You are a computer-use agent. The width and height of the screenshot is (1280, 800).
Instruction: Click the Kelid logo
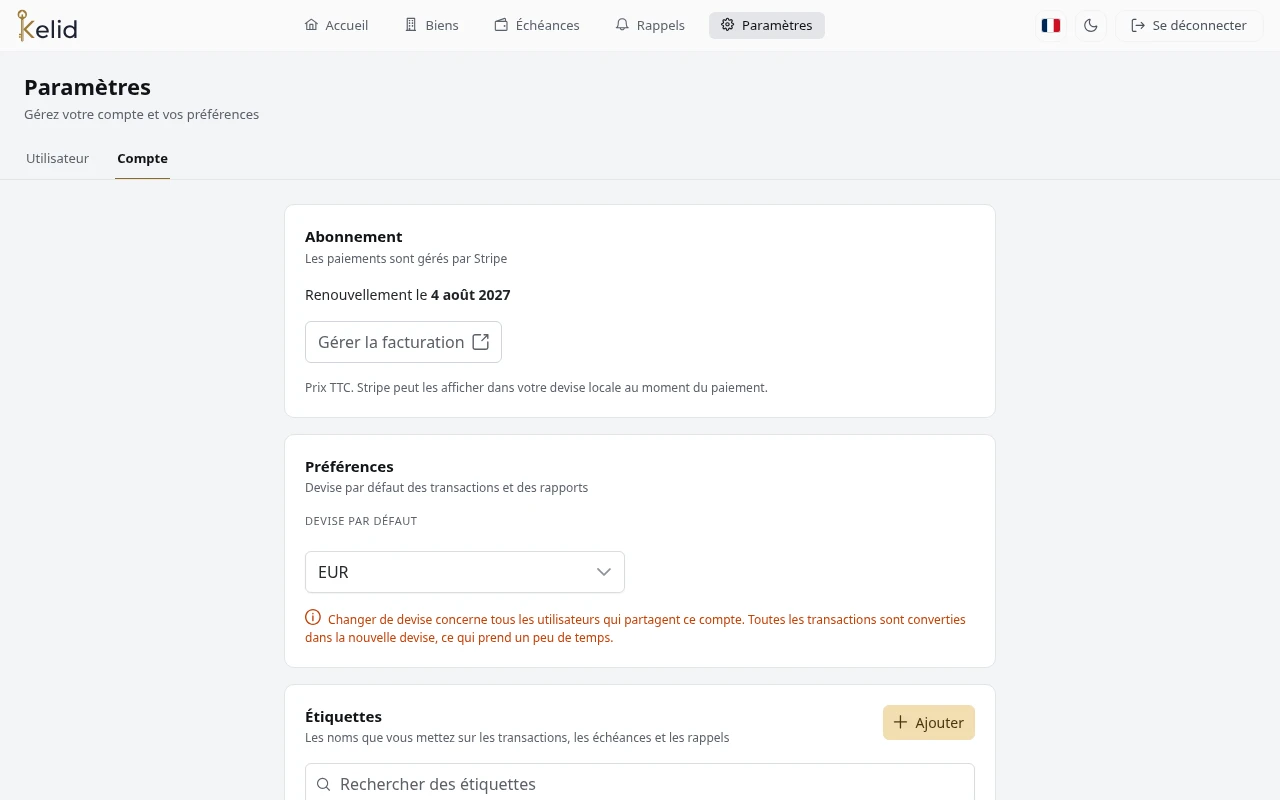[47, 26]
